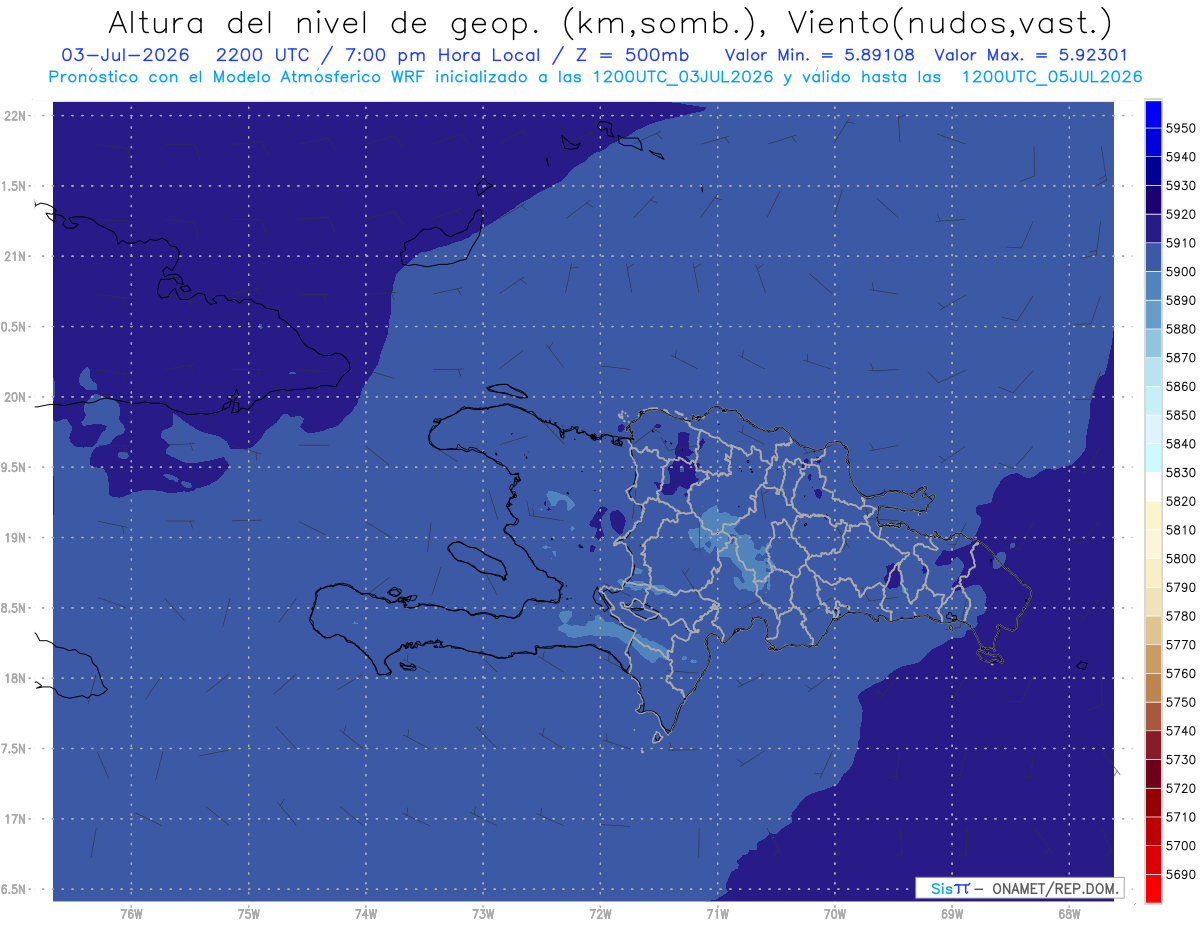Click the '70W' longitude label
The image size is (1200, 927).
click(x=835, y=914)
